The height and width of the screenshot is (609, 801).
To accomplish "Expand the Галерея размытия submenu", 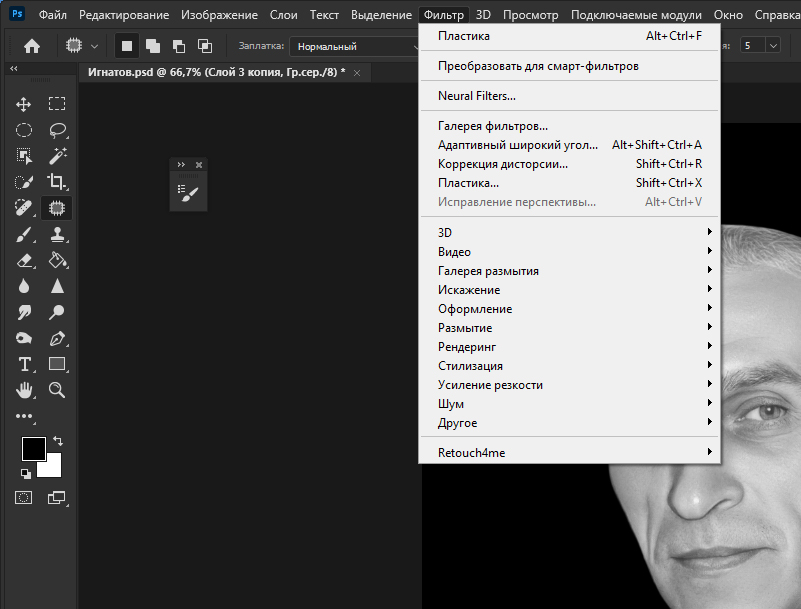I will (569, 271).
